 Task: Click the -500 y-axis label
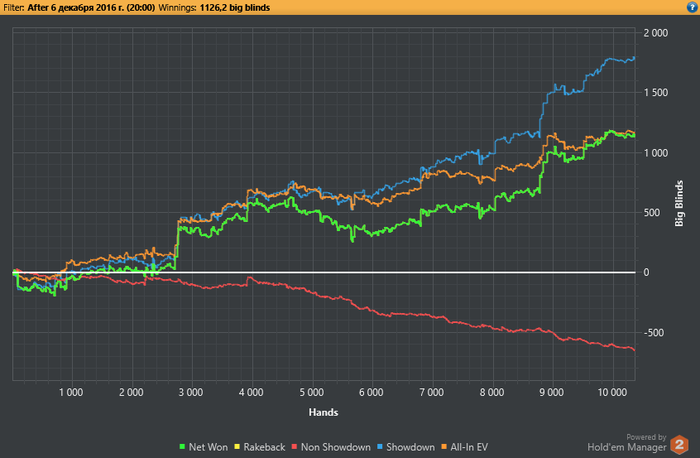(x=654, y=333)
